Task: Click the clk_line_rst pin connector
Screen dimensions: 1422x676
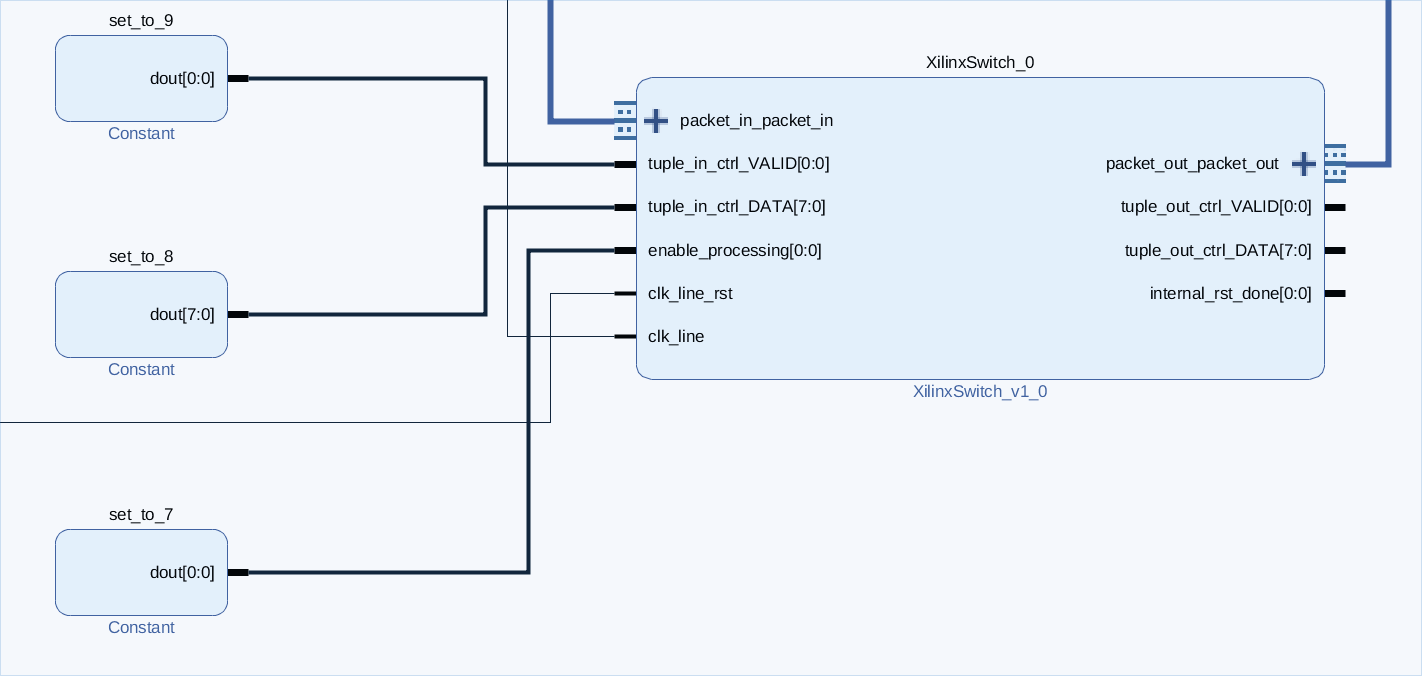Action: tap(621, 293)
